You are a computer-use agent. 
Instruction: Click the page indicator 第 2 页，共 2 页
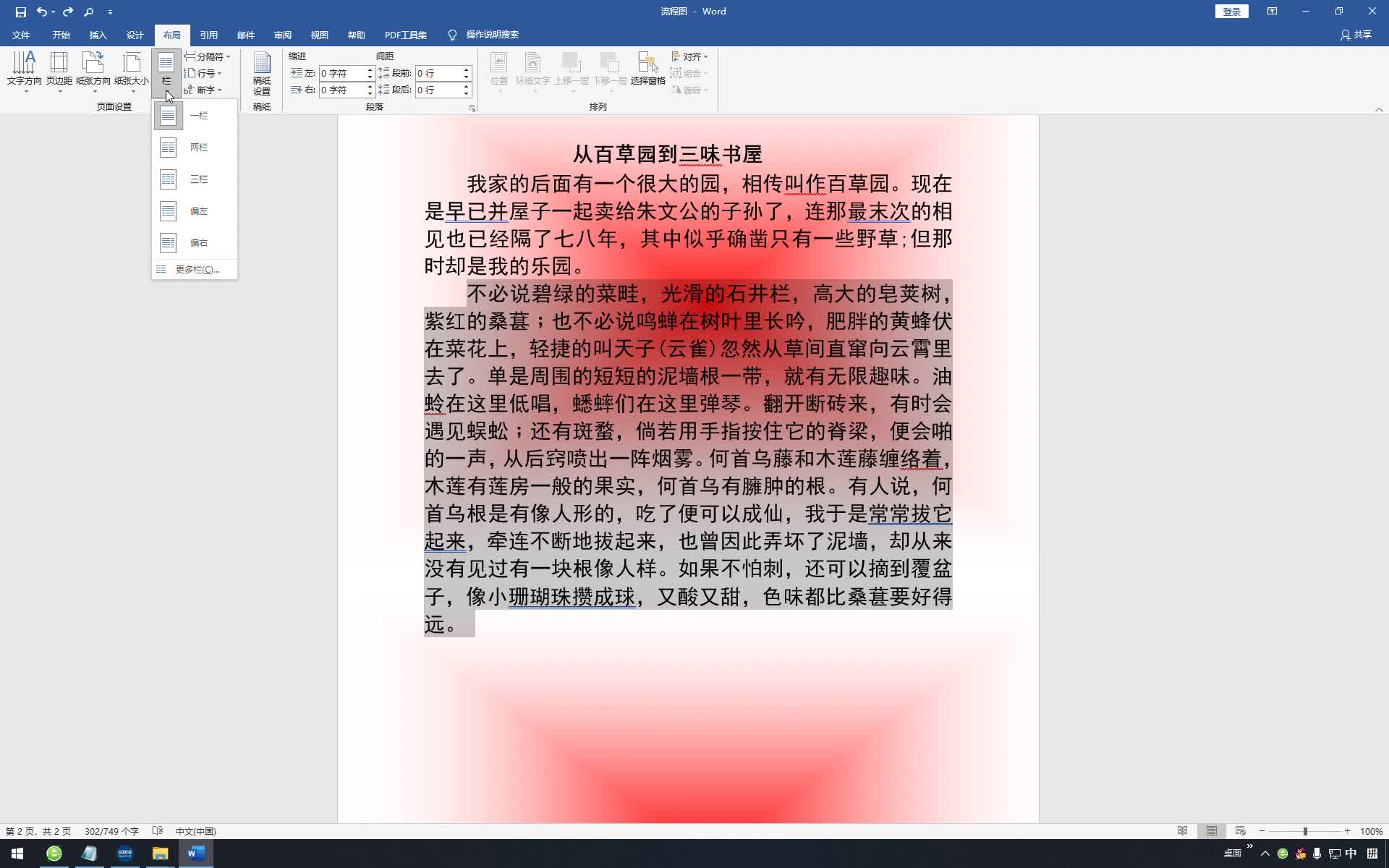[x=38, y=831]
